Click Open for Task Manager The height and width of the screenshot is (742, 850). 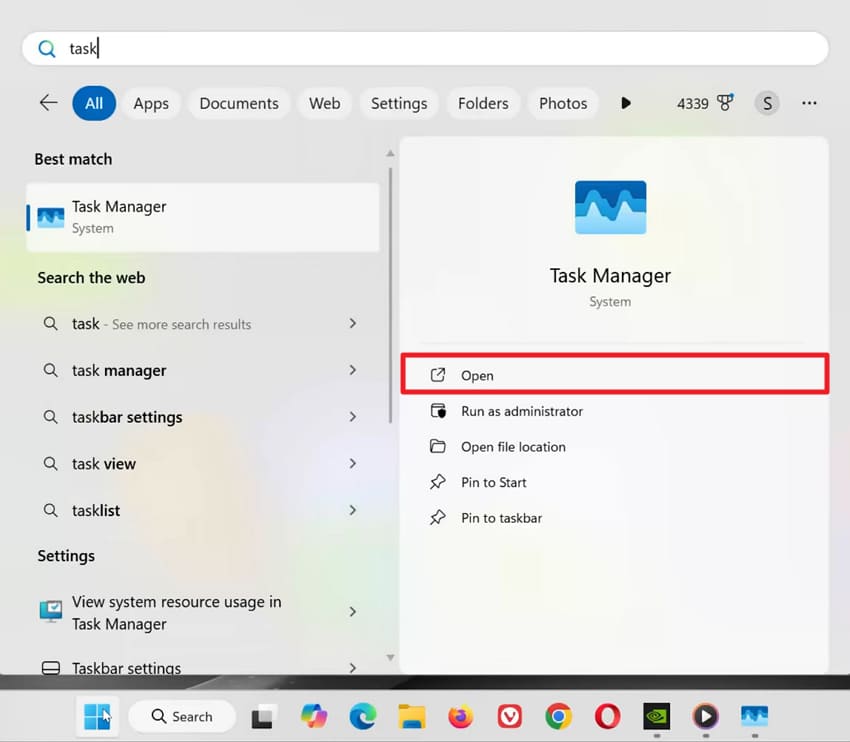coord(615,375)
